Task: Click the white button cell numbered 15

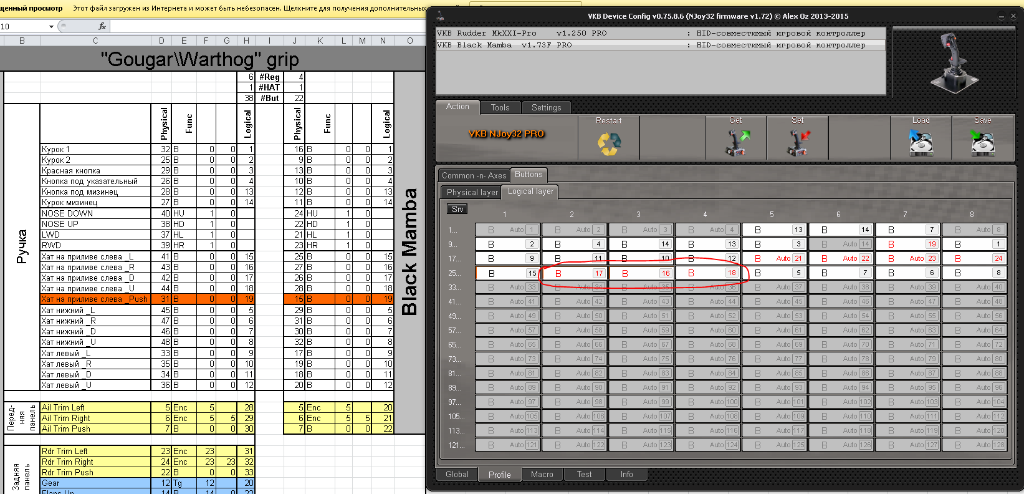Action: click(x=509, y=273)
